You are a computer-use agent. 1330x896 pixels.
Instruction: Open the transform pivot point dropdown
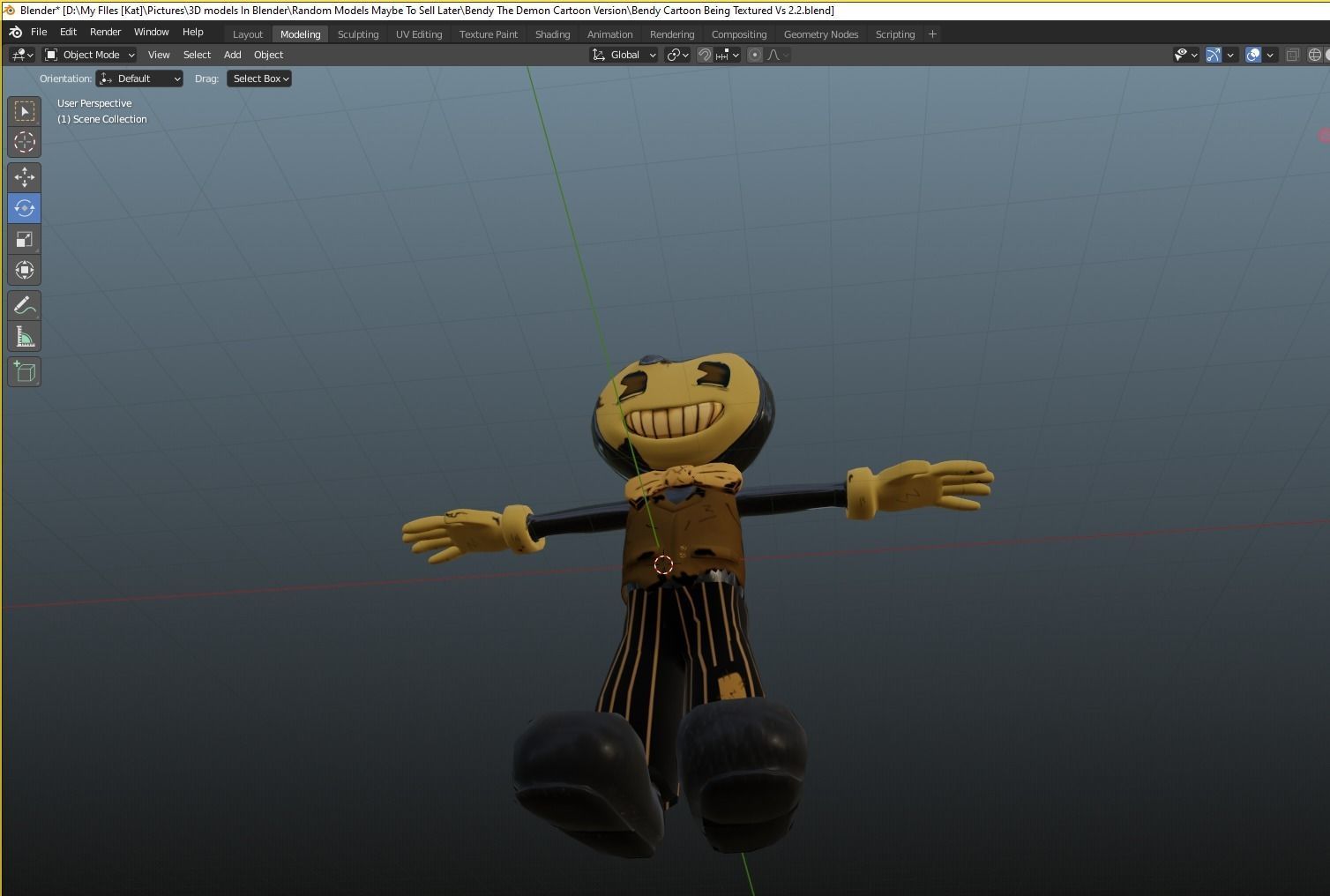677,55
